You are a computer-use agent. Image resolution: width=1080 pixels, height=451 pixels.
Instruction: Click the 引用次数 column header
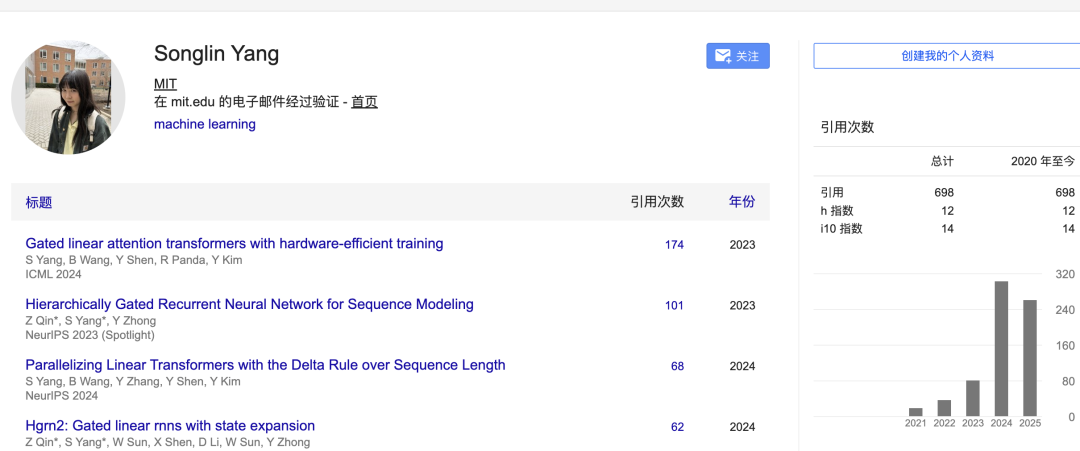[x=657, y=202]
